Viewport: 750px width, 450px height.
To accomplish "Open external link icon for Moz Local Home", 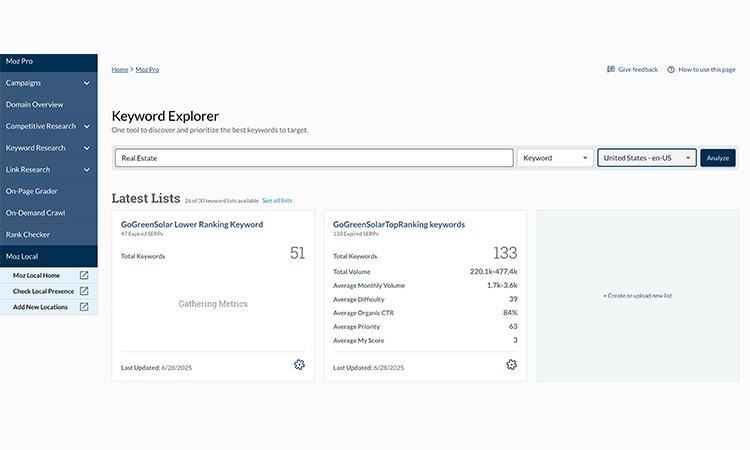I will point(84,275).
